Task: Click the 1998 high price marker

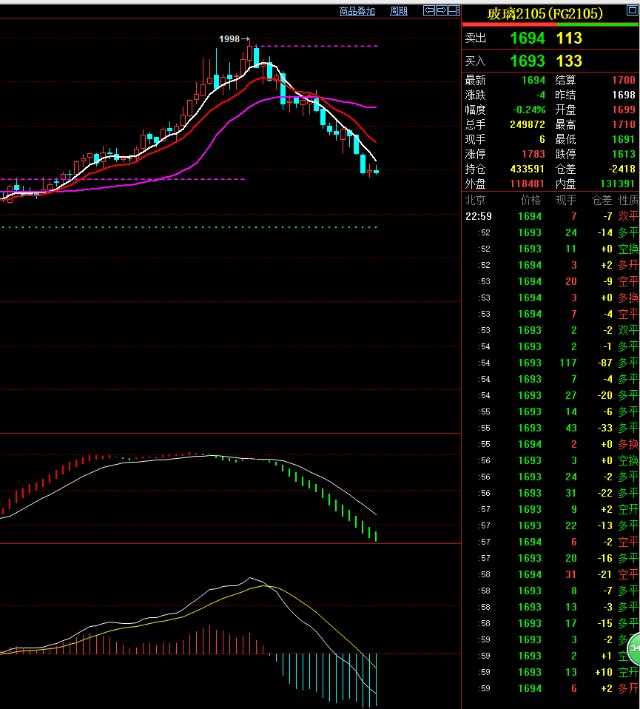Action: (x=230, y=38)
